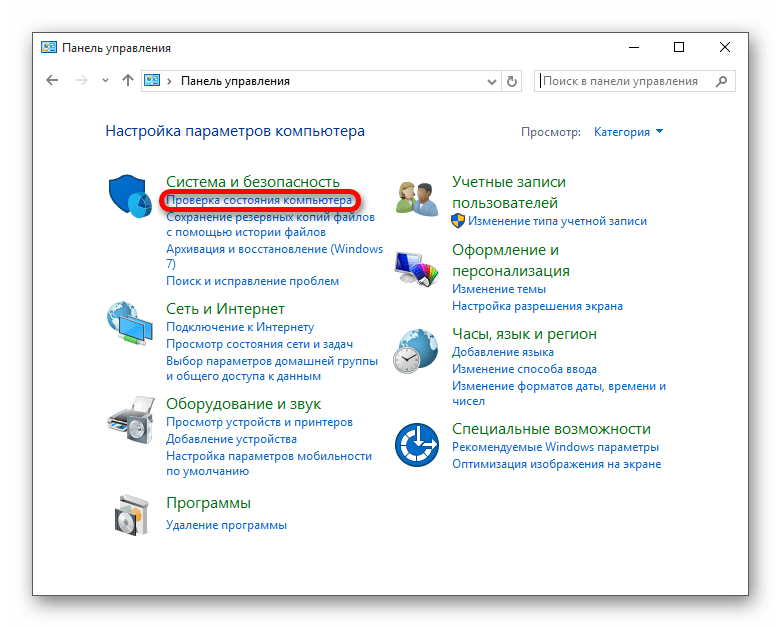Screen dimensions: 781x628
Task: Open Поиск и исправление проблем link
Action: tap(252, 281)
